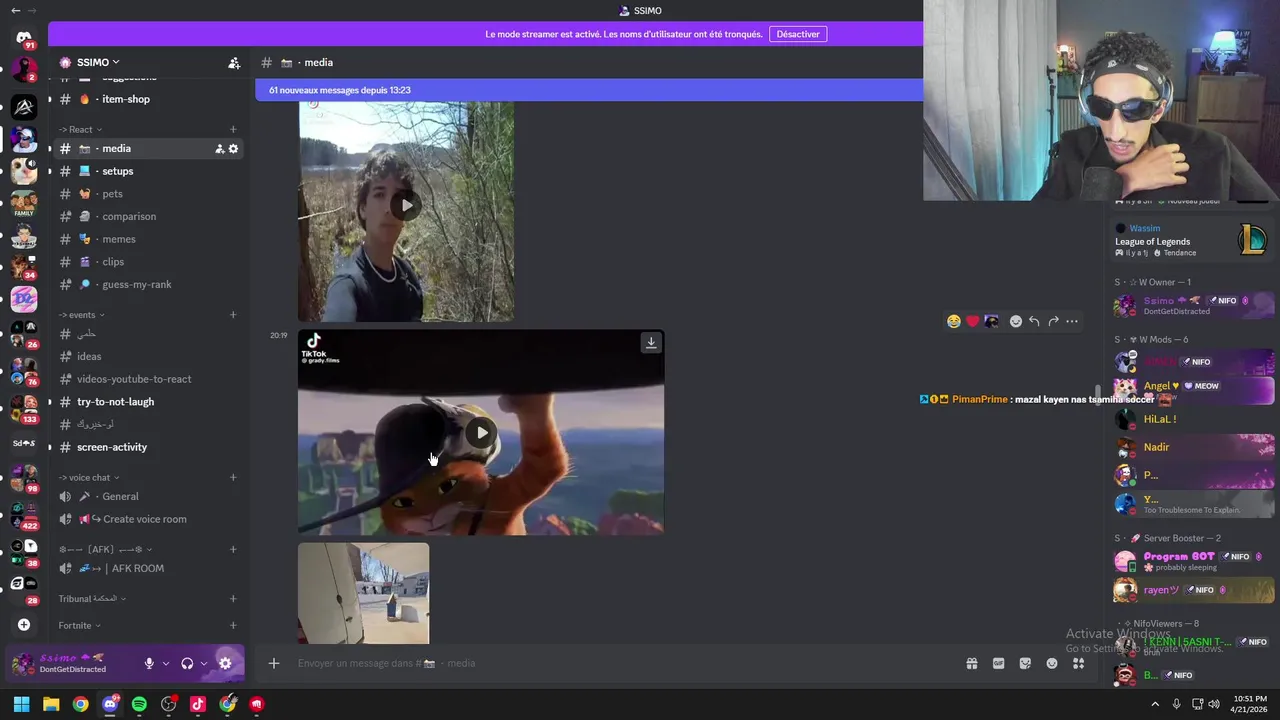Image resolution: width=1280 pixels, height=720 pixels.
Task: Open Windows Start menu
Action: click(x=21, y=704)
